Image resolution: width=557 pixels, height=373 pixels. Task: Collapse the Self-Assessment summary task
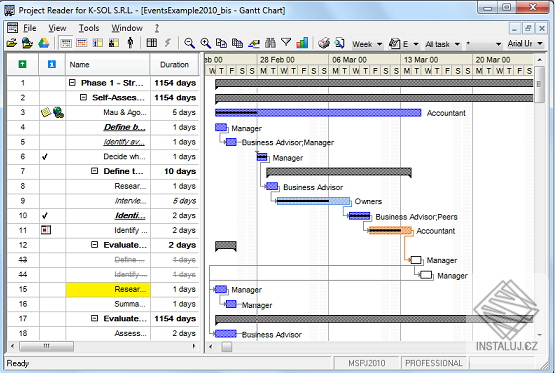[83, 97]
